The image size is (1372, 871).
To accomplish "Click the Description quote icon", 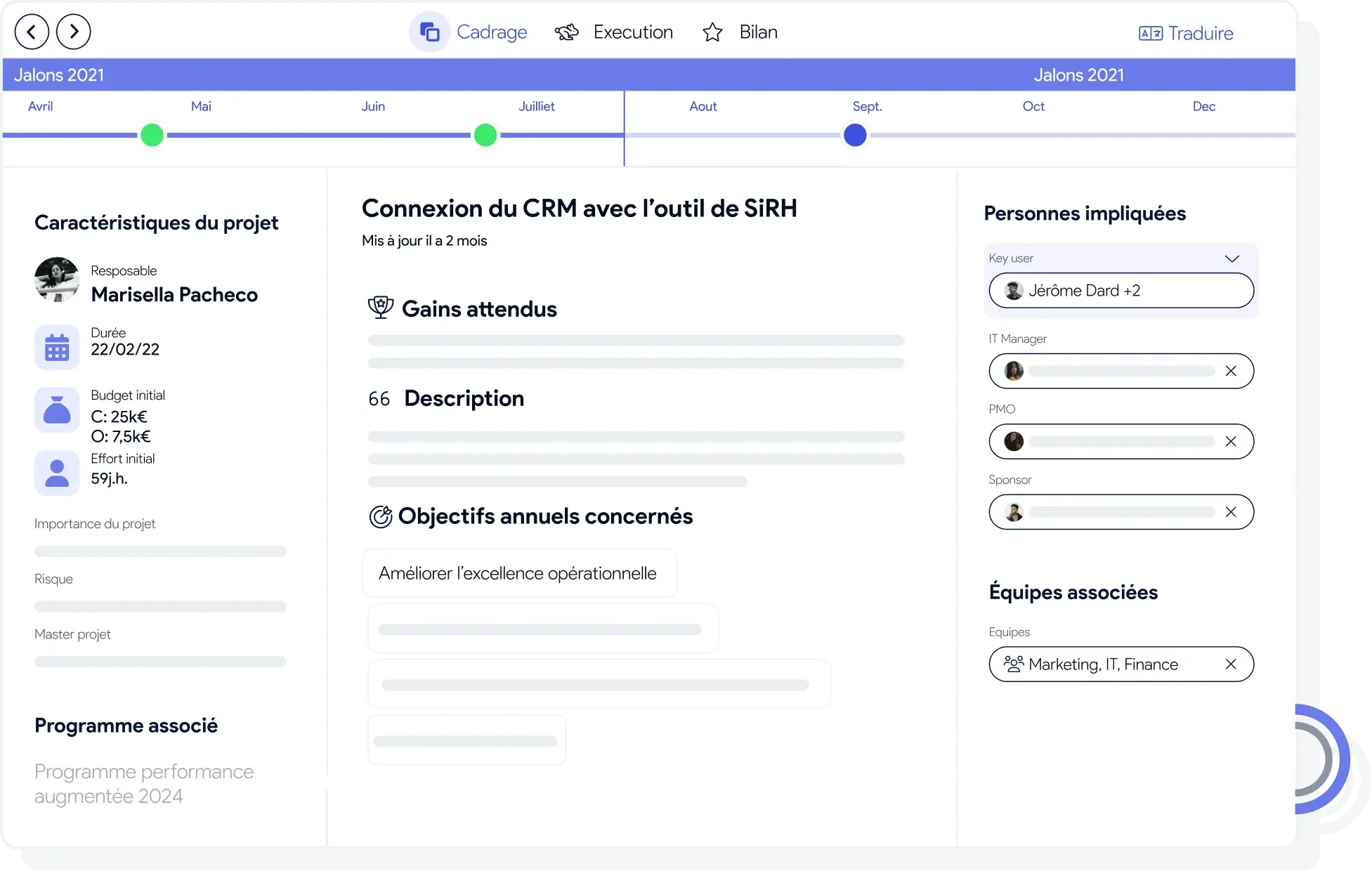I will tap(379, 399).
